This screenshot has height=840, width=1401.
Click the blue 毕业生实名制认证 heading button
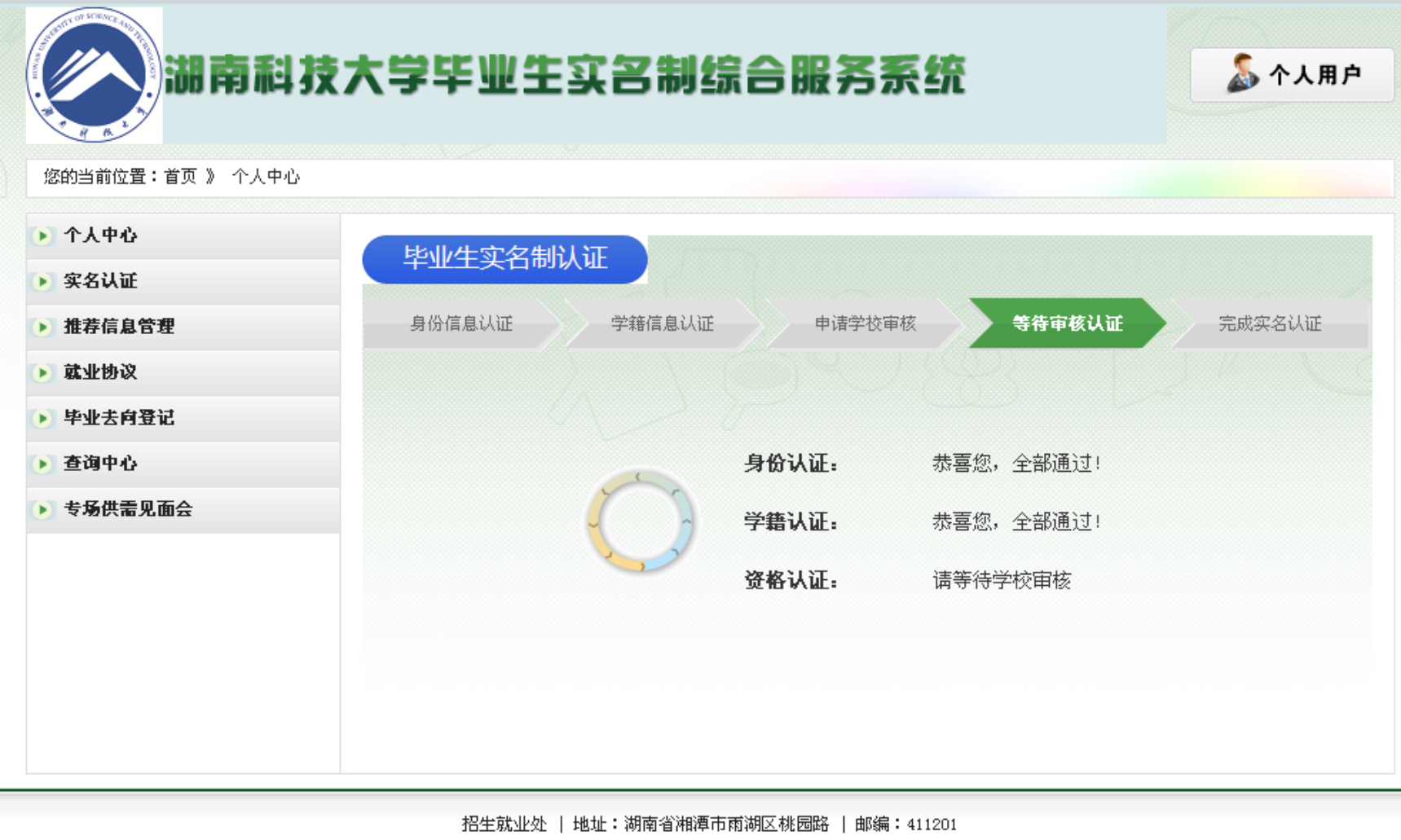pos(504,259)
